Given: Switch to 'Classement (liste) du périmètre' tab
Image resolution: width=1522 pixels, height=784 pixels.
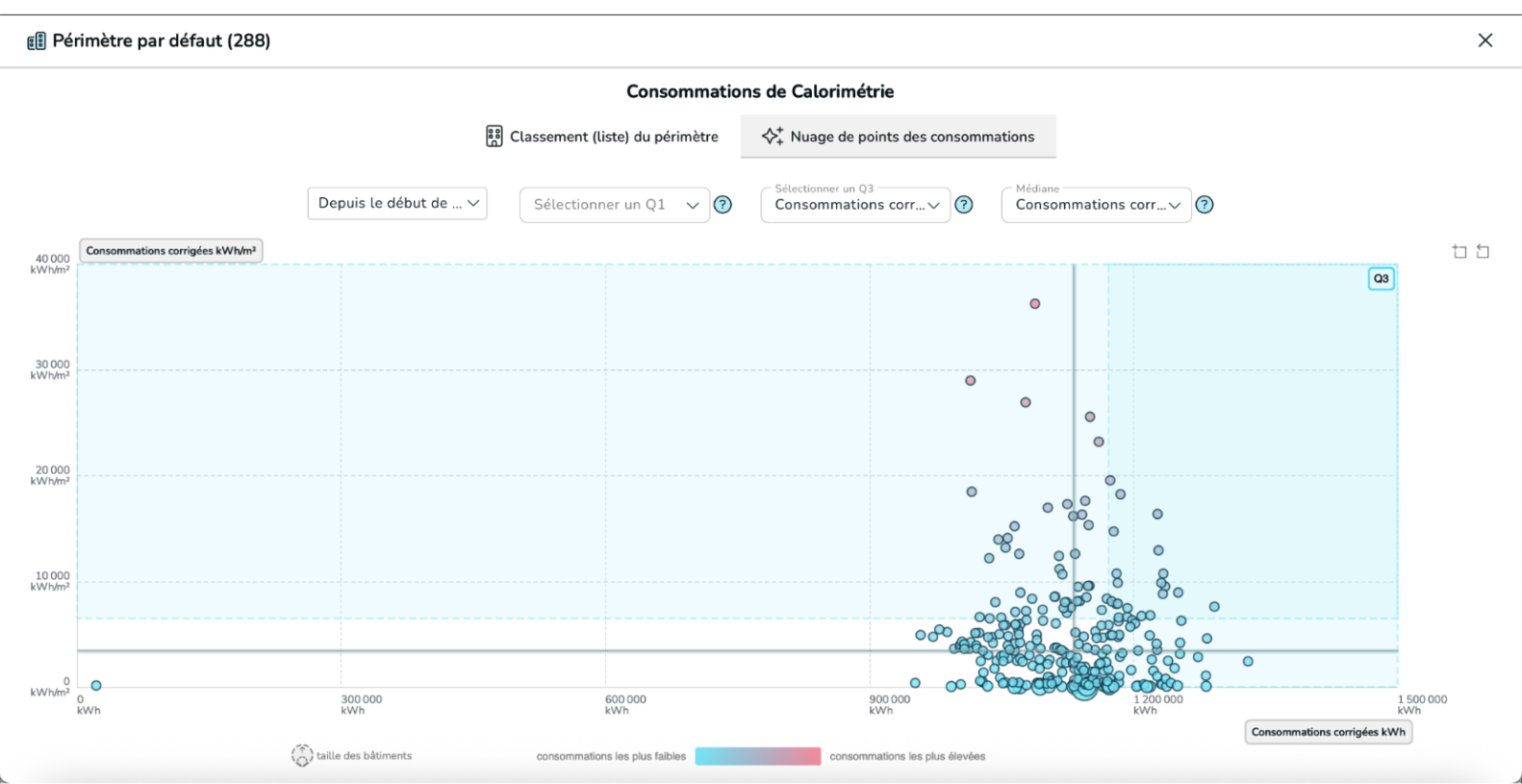Looking at the screenshot, I should (602, 137).
